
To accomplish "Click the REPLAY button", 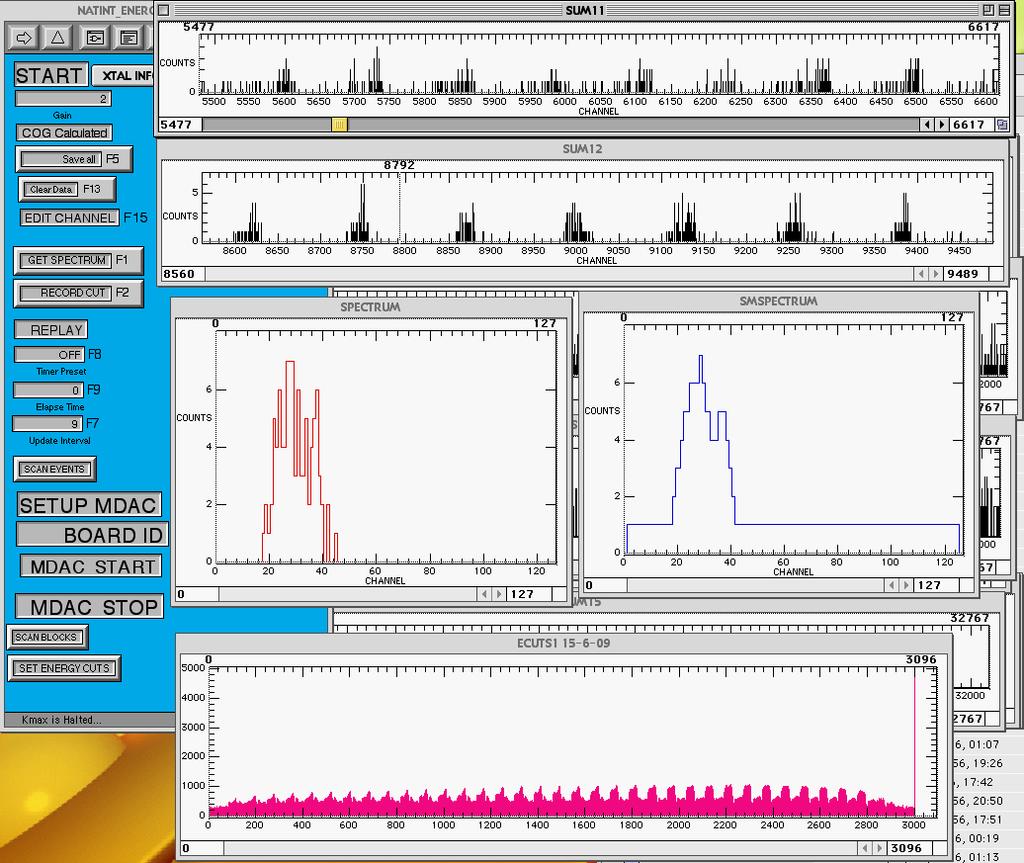I will (x=51, y=330).
